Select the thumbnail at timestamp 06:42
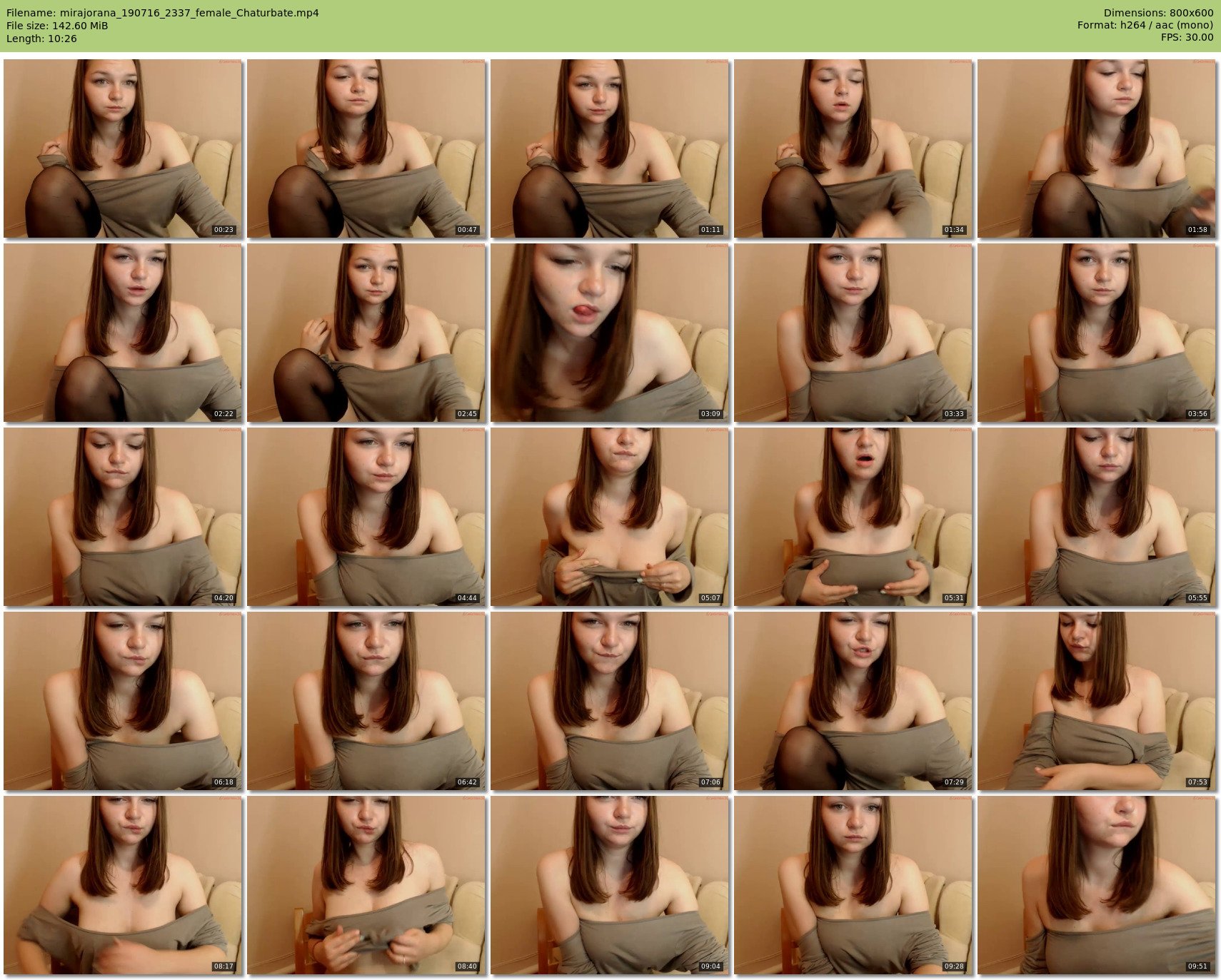This screenshot has width=1221, height=980. (366, 701)
